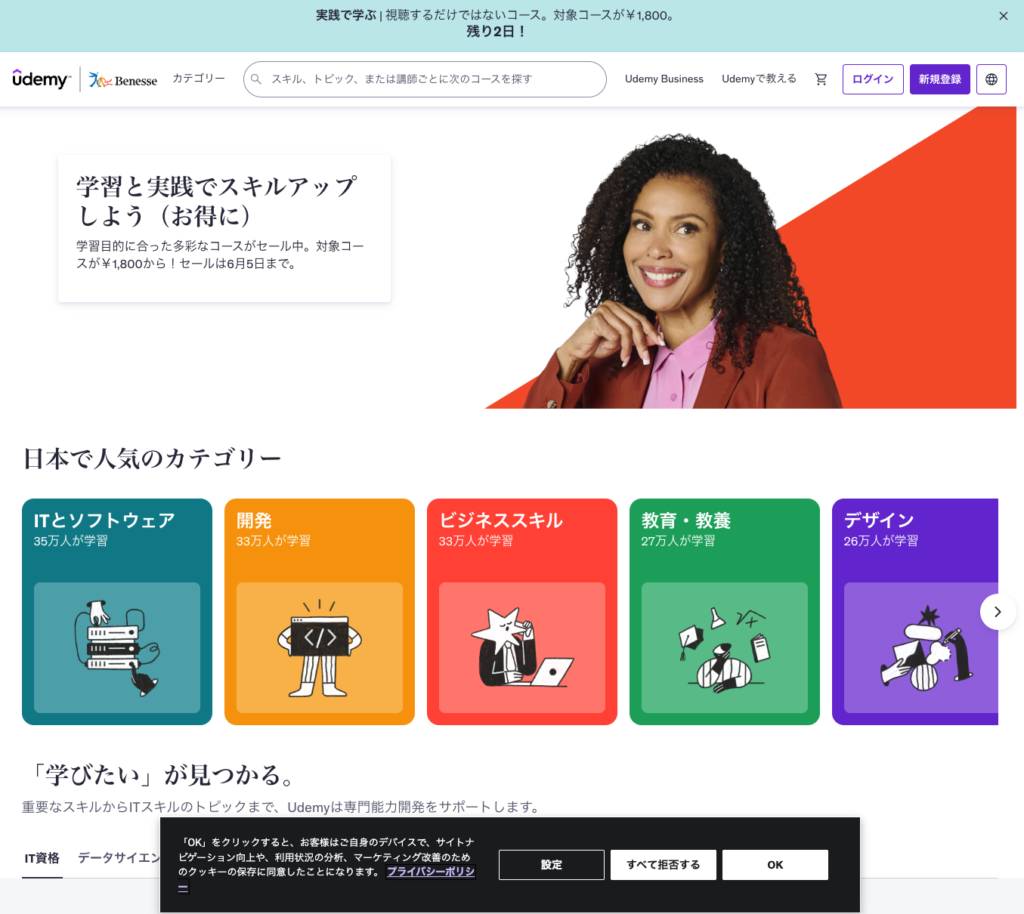Open the shopping cart icon
1024x914 pixels.
click(821, 79)
